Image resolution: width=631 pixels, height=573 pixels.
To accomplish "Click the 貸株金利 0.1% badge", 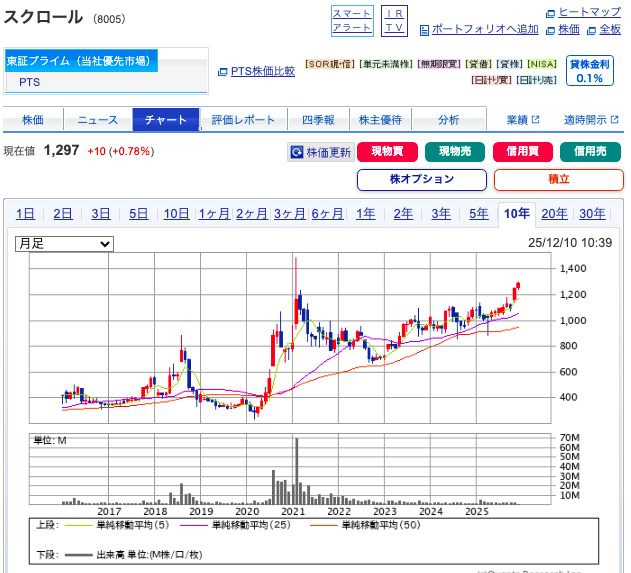I will click(x=589, y=71).
